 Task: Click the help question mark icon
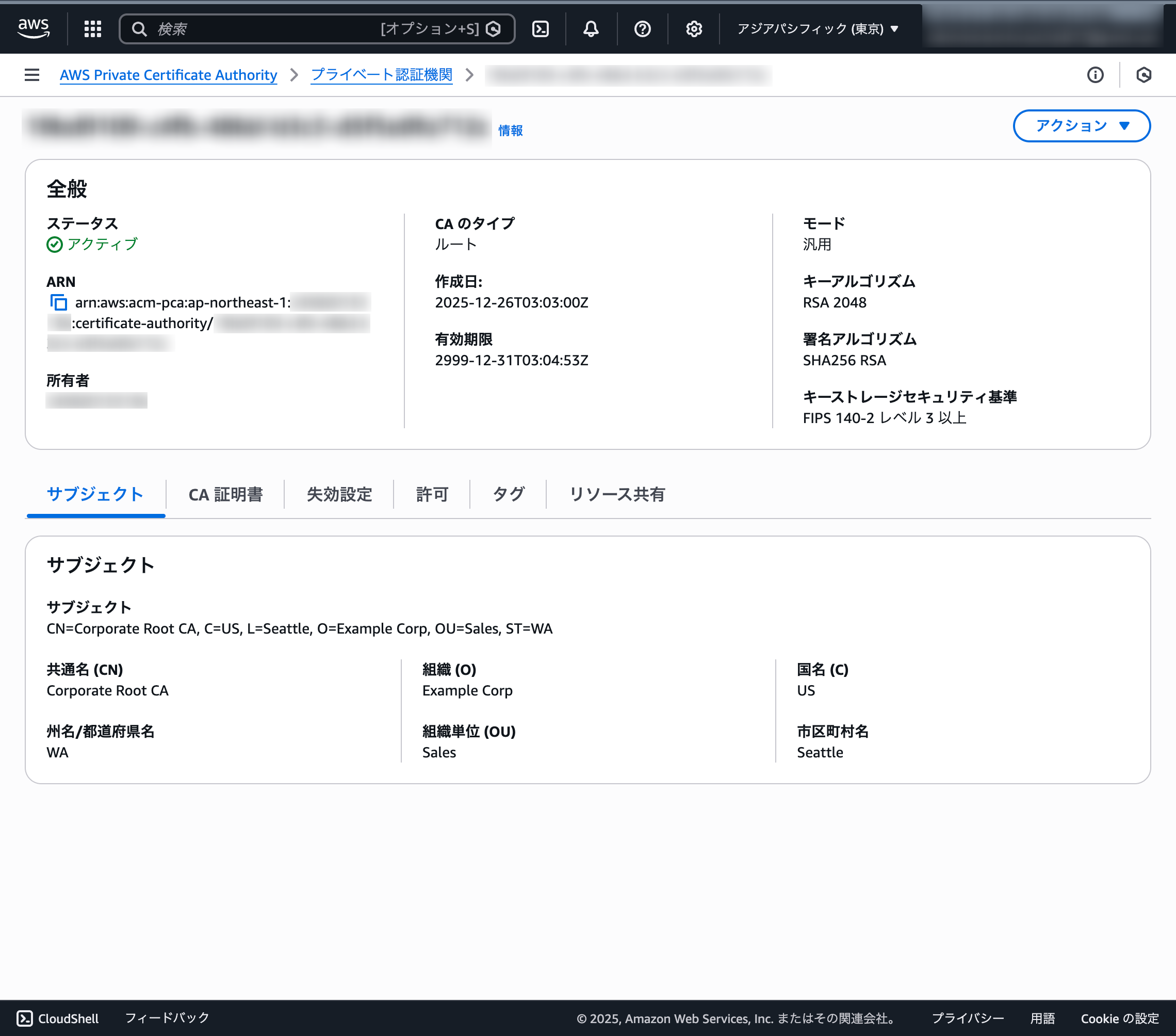coord(643,28)
